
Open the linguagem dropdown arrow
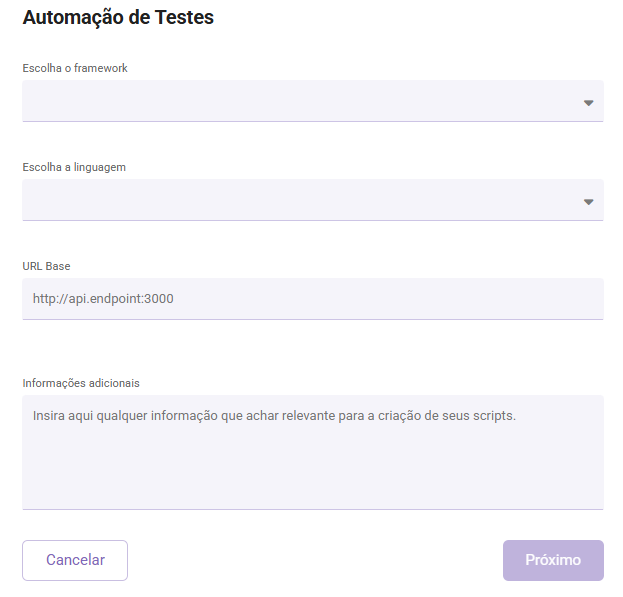pyautogui.click(x=588, y=202)
